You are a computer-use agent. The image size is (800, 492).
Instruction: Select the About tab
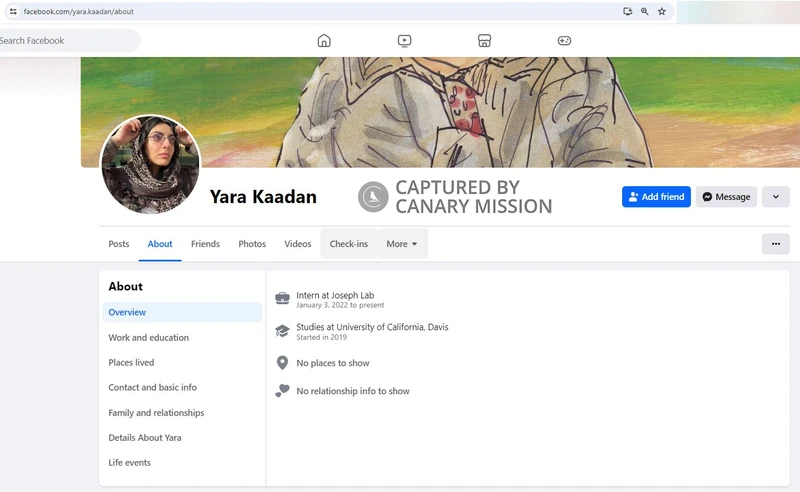click(160, 244)
